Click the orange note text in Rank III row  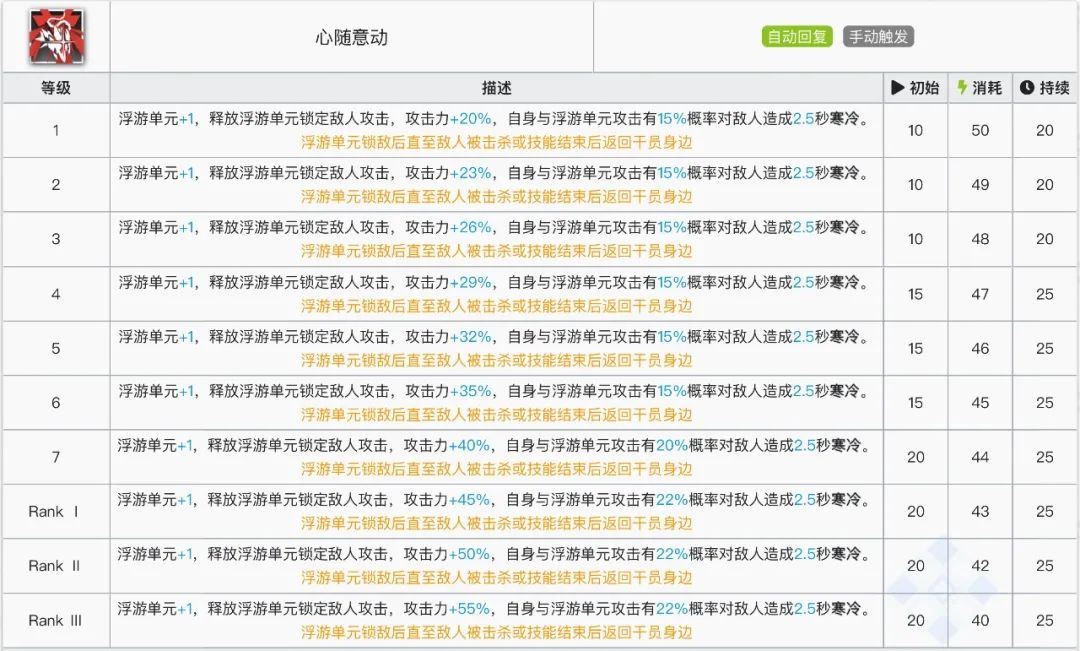point(497,632)
